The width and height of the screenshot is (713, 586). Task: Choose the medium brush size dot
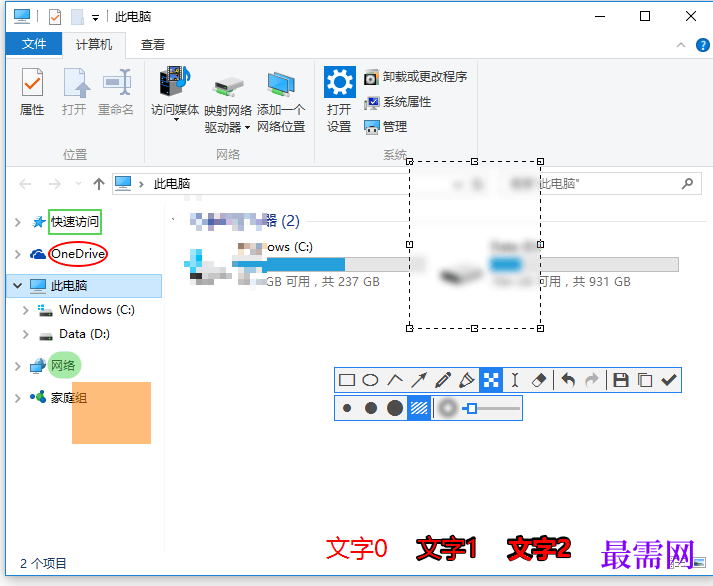(x=371, y=408)
